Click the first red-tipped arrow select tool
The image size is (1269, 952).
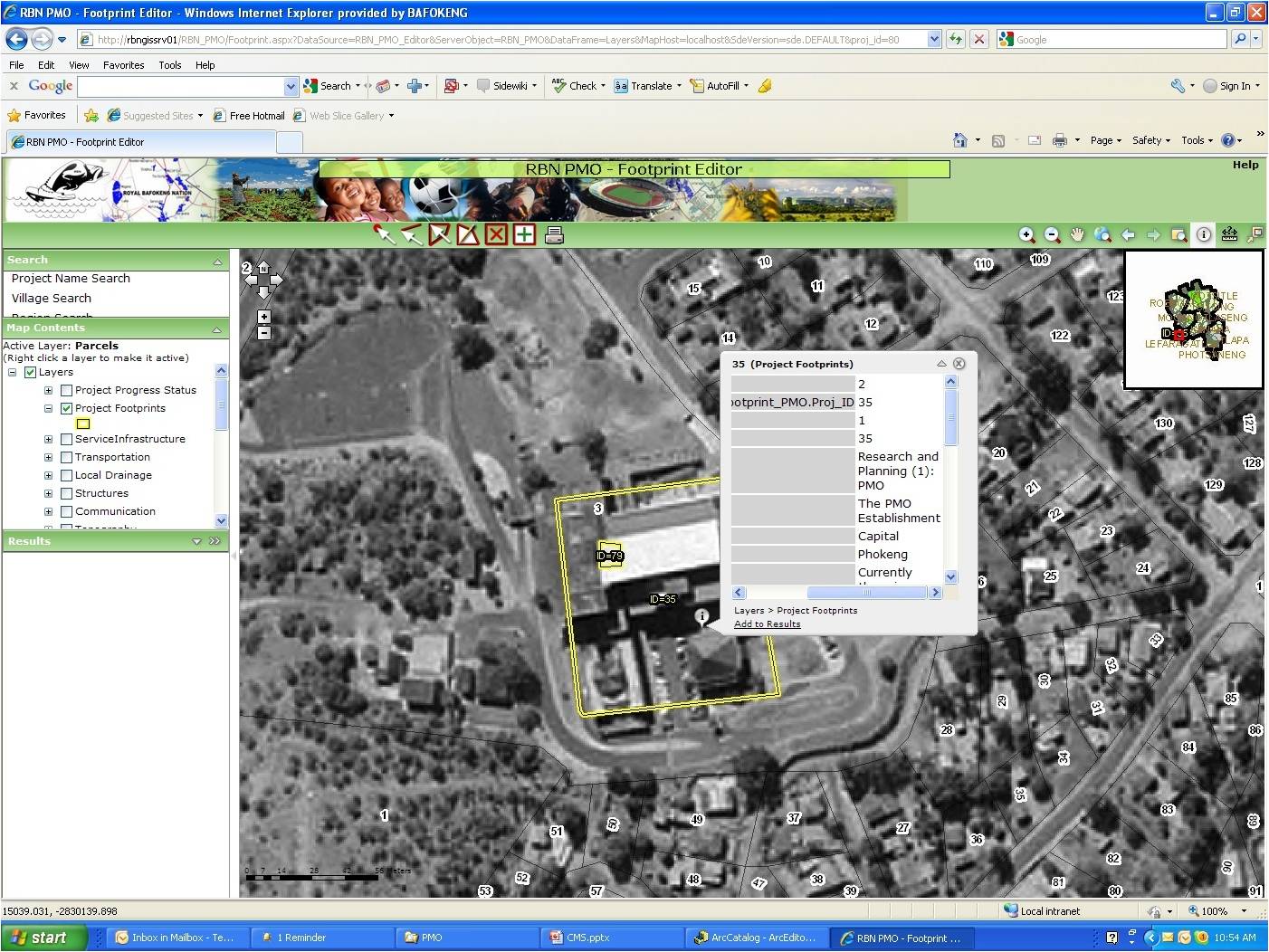[x=385, y=234]
